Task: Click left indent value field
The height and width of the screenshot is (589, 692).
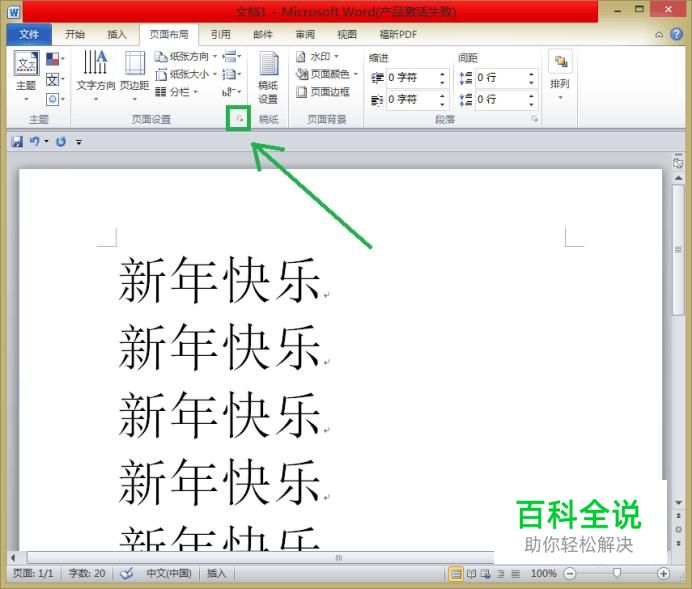Action: click(412, 78)
